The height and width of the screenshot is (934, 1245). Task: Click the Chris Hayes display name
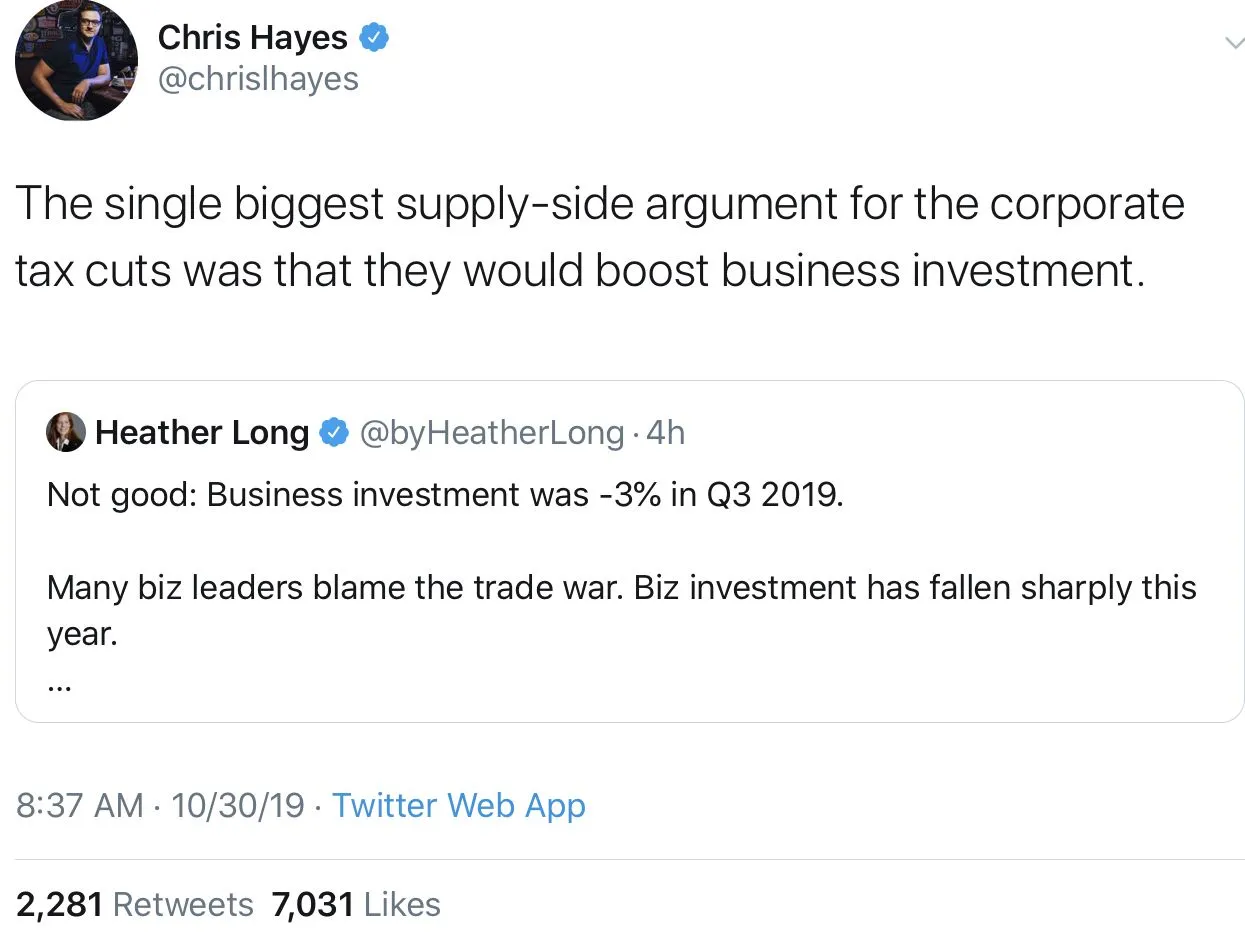pyautogui.click(x=252, y=37)
